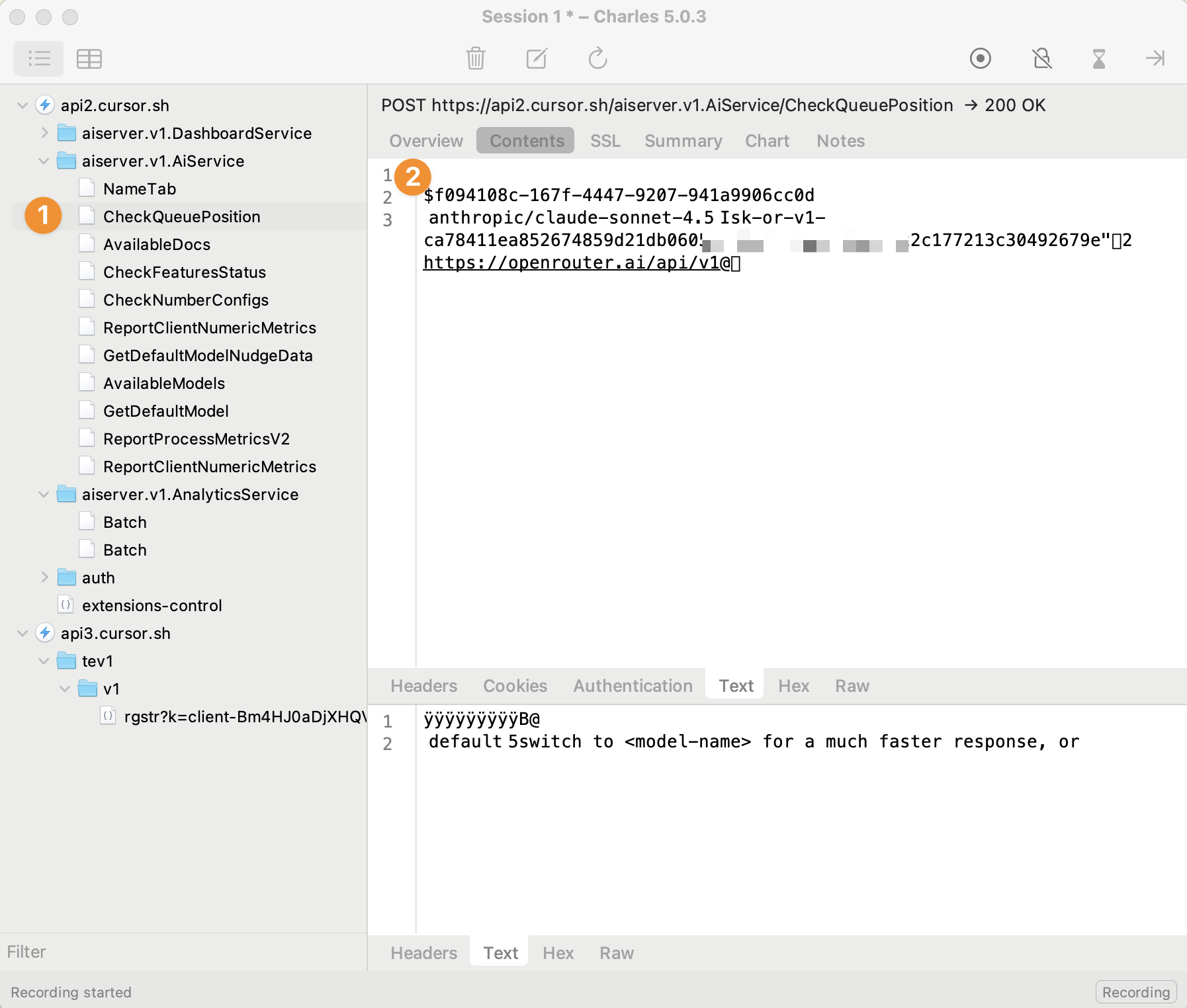This screenshot has width=1187, height=1008.
Task: Click the arrow-to-bar icon in toolbar
Action: click(x=1155, y=58)
